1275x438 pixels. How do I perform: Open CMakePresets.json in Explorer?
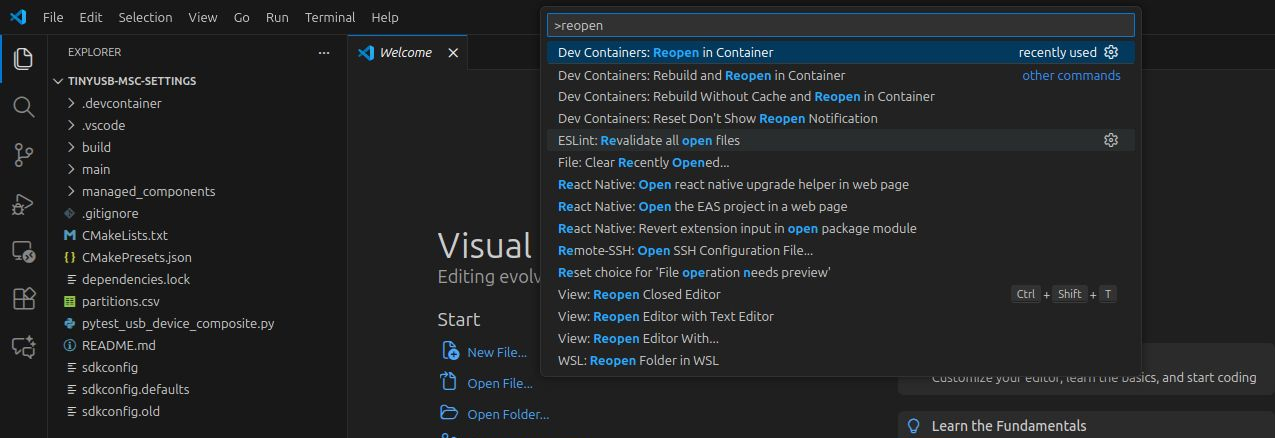tap(198, 257)
